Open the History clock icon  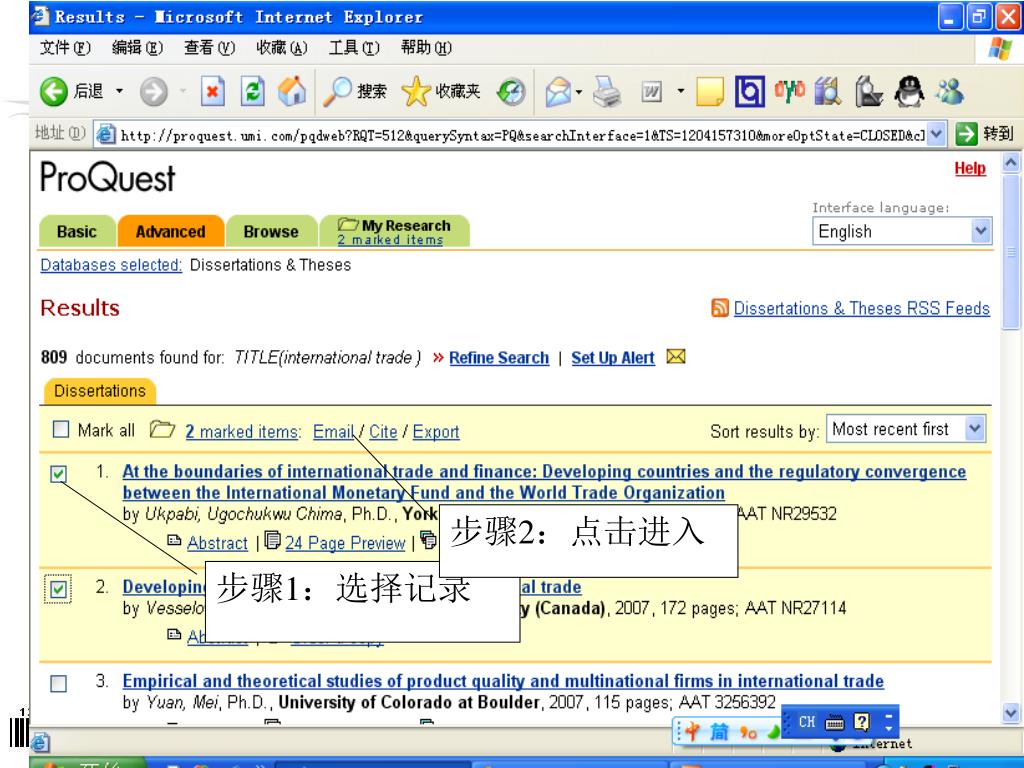[511, 91]
